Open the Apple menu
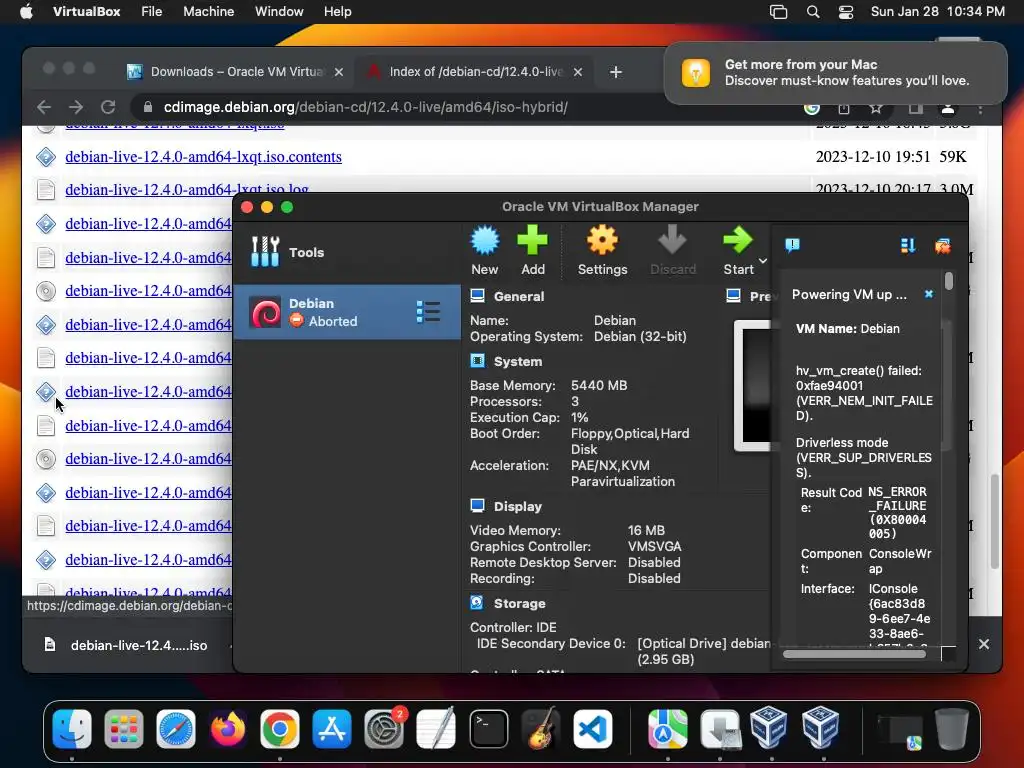Image resolution: width=1024 pixels, height=768 pixels. tap(26, 12)
